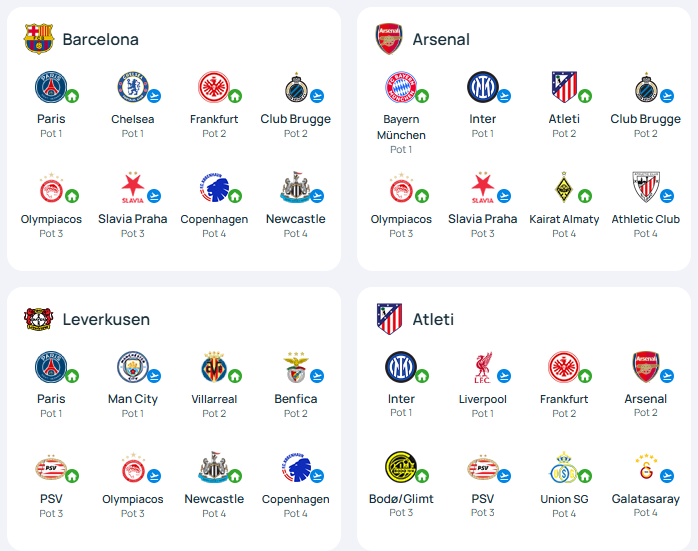Click the Barcelona crest in card header
The height and width of the screenshot is (551, 698).
[x=39, y=39]
